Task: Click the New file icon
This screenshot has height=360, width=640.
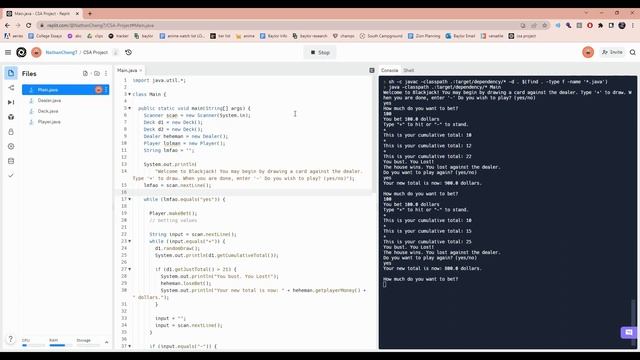Action: [x=85, y=73]
